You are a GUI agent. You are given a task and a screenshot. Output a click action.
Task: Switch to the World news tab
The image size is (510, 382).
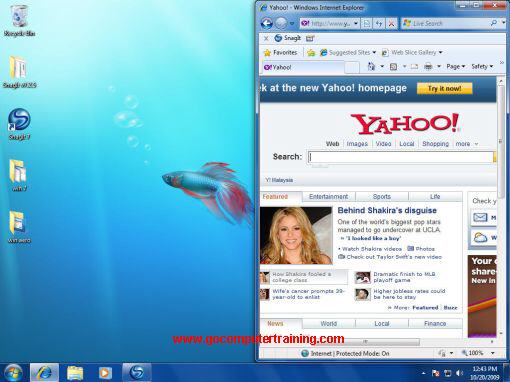pos(328,324)
